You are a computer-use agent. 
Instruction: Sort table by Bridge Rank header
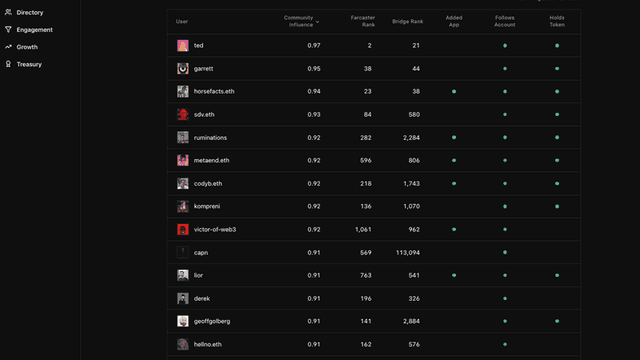coord(407,21)
